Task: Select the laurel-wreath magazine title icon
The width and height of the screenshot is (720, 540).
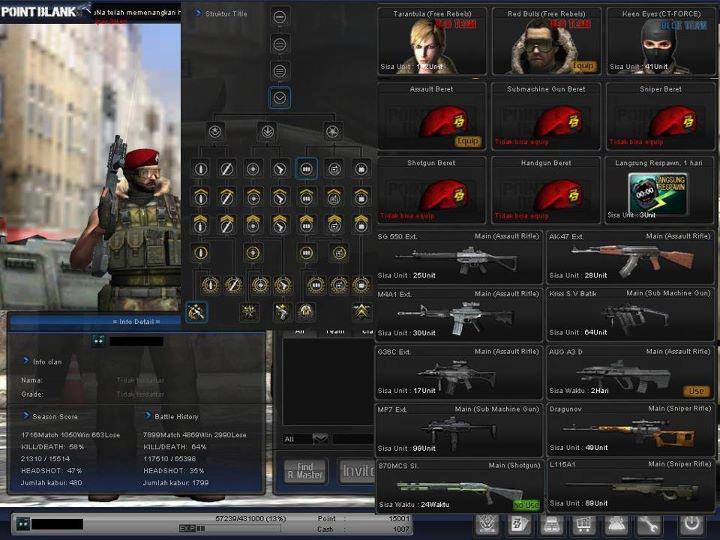Action: (316, 285)
